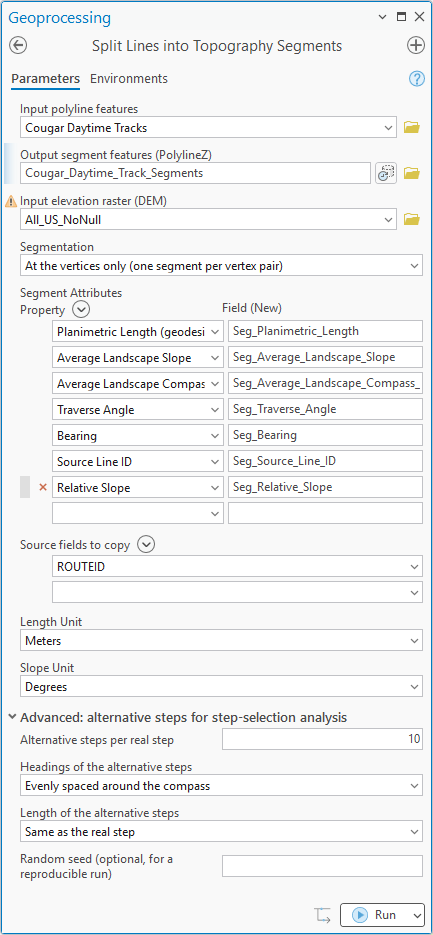Edit the Output segment features field
433x935 pixels.
click(x=195, y=173)
